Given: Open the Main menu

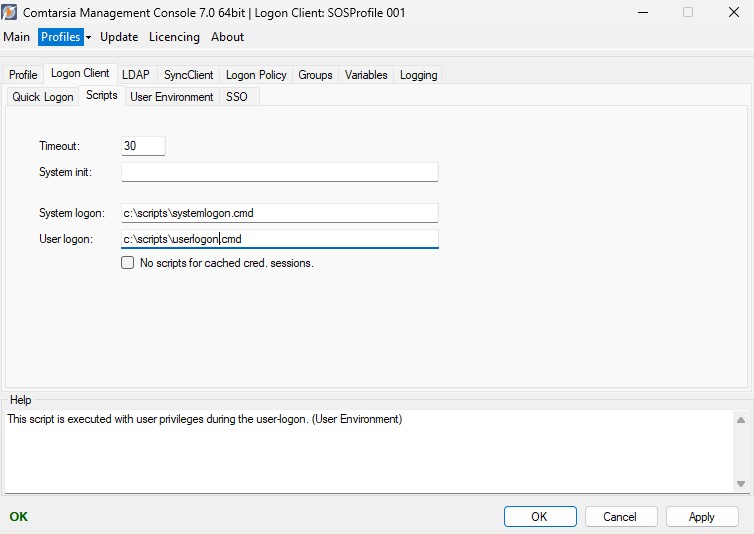Looking at the screenshot, I should [16, 37].
